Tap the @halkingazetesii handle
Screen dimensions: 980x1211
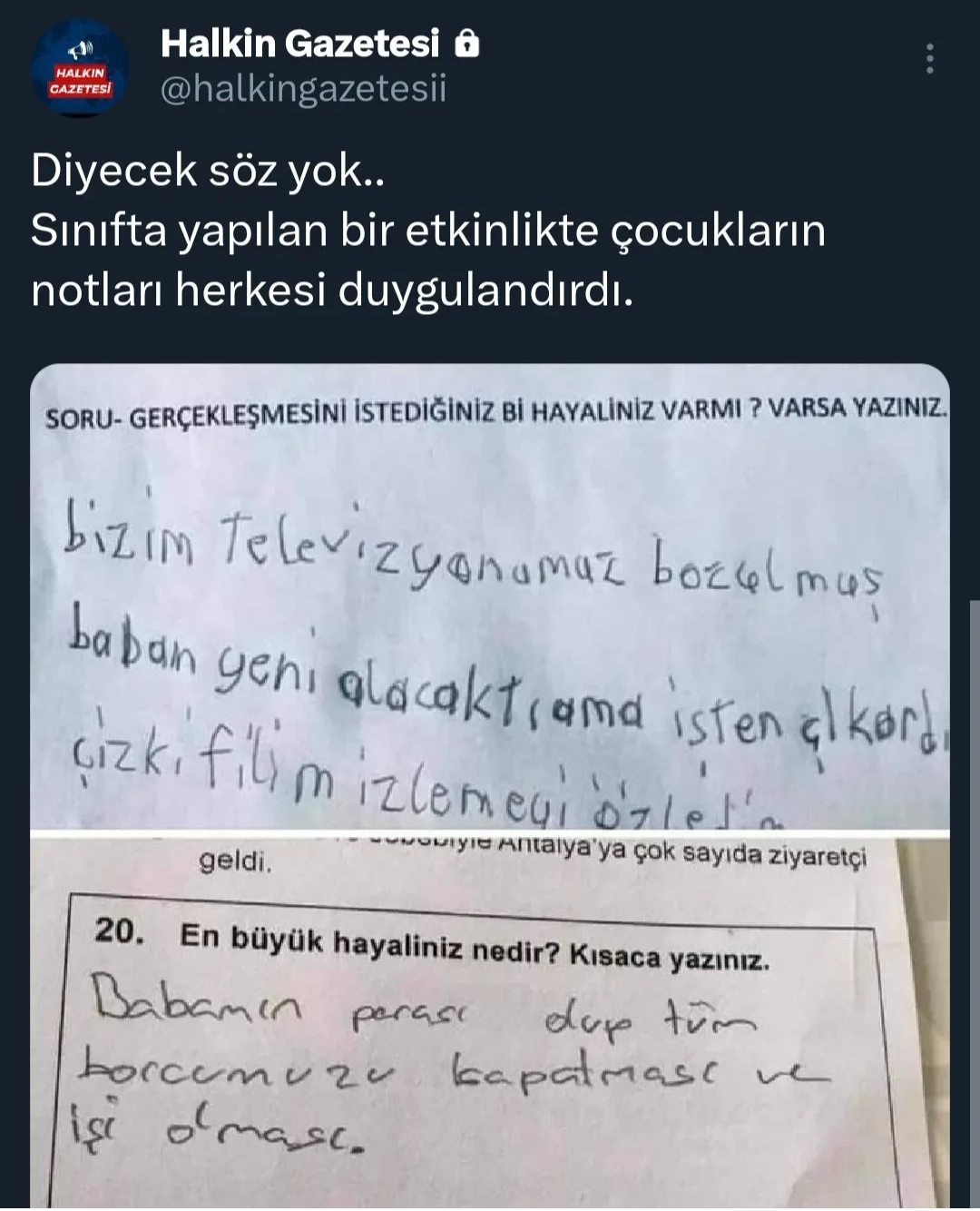point(303,89)
